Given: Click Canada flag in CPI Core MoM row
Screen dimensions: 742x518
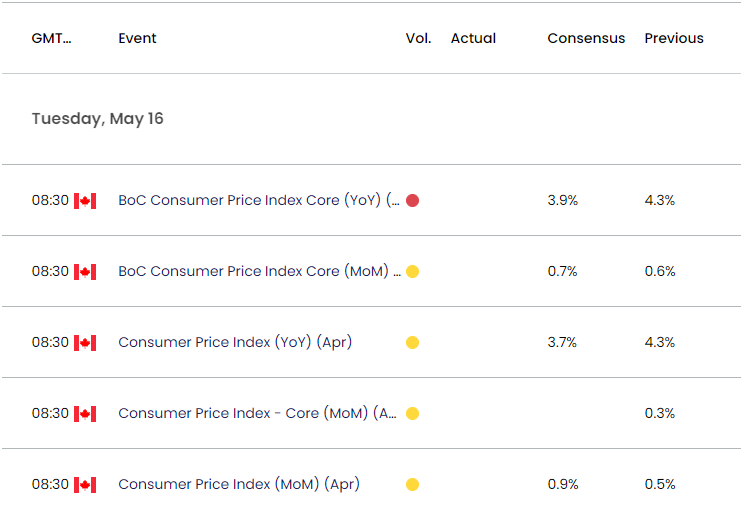Looking at the screenshot, I should point(85,414).
